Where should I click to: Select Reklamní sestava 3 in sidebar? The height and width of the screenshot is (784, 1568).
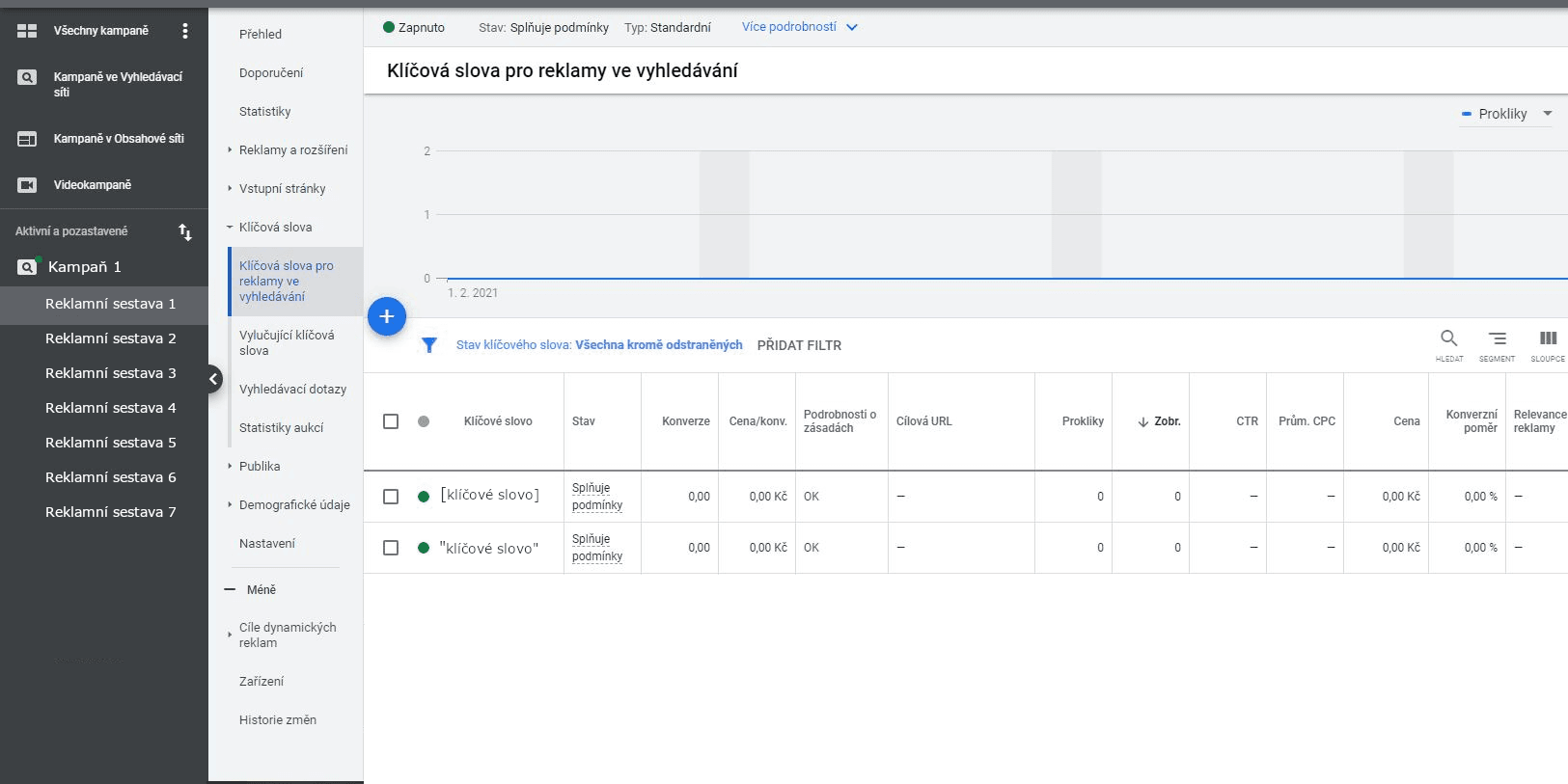click(110, 373)
